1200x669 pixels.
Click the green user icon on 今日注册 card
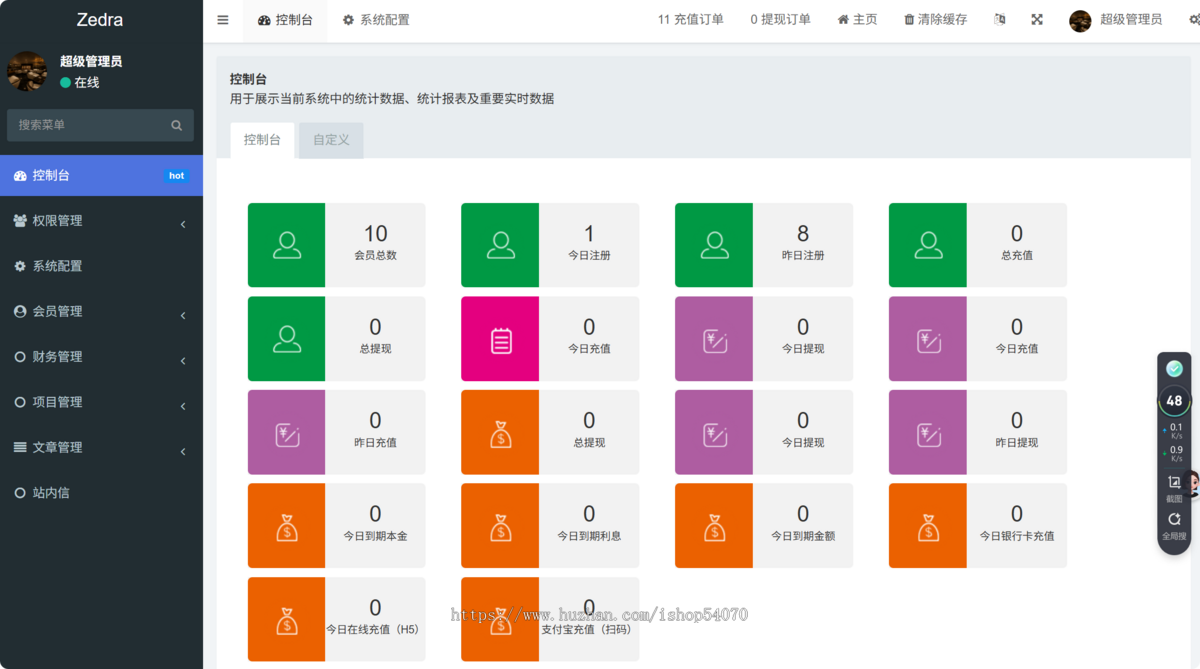coord(500,245)
